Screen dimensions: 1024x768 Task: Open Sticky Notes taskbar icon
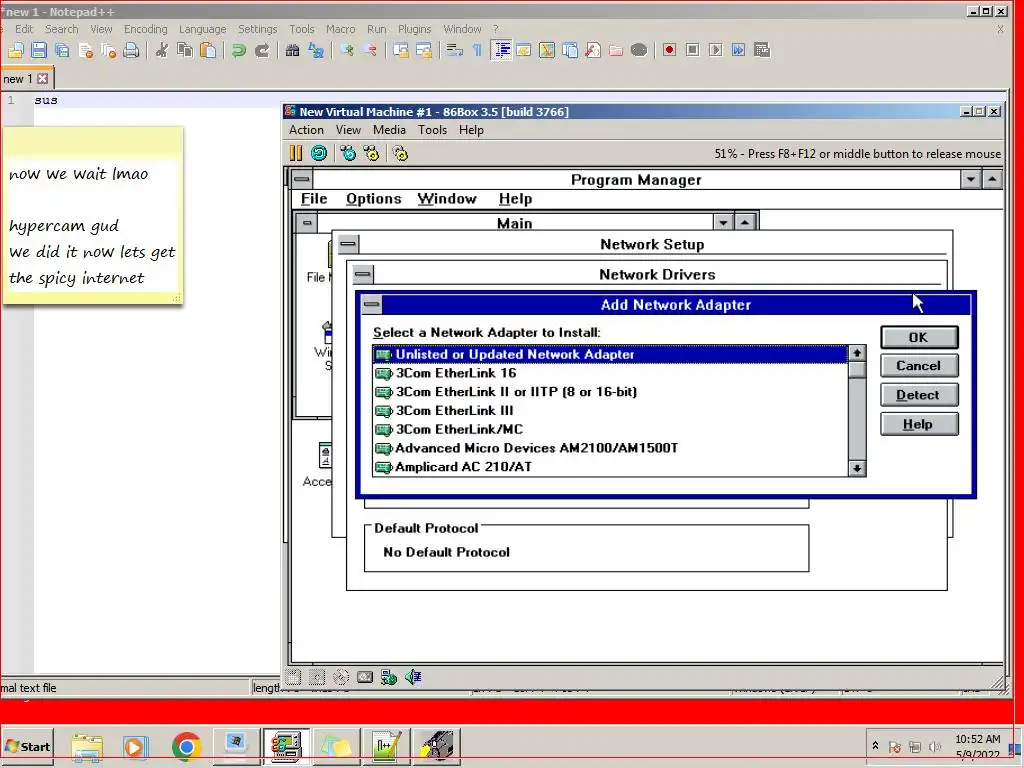336,746
